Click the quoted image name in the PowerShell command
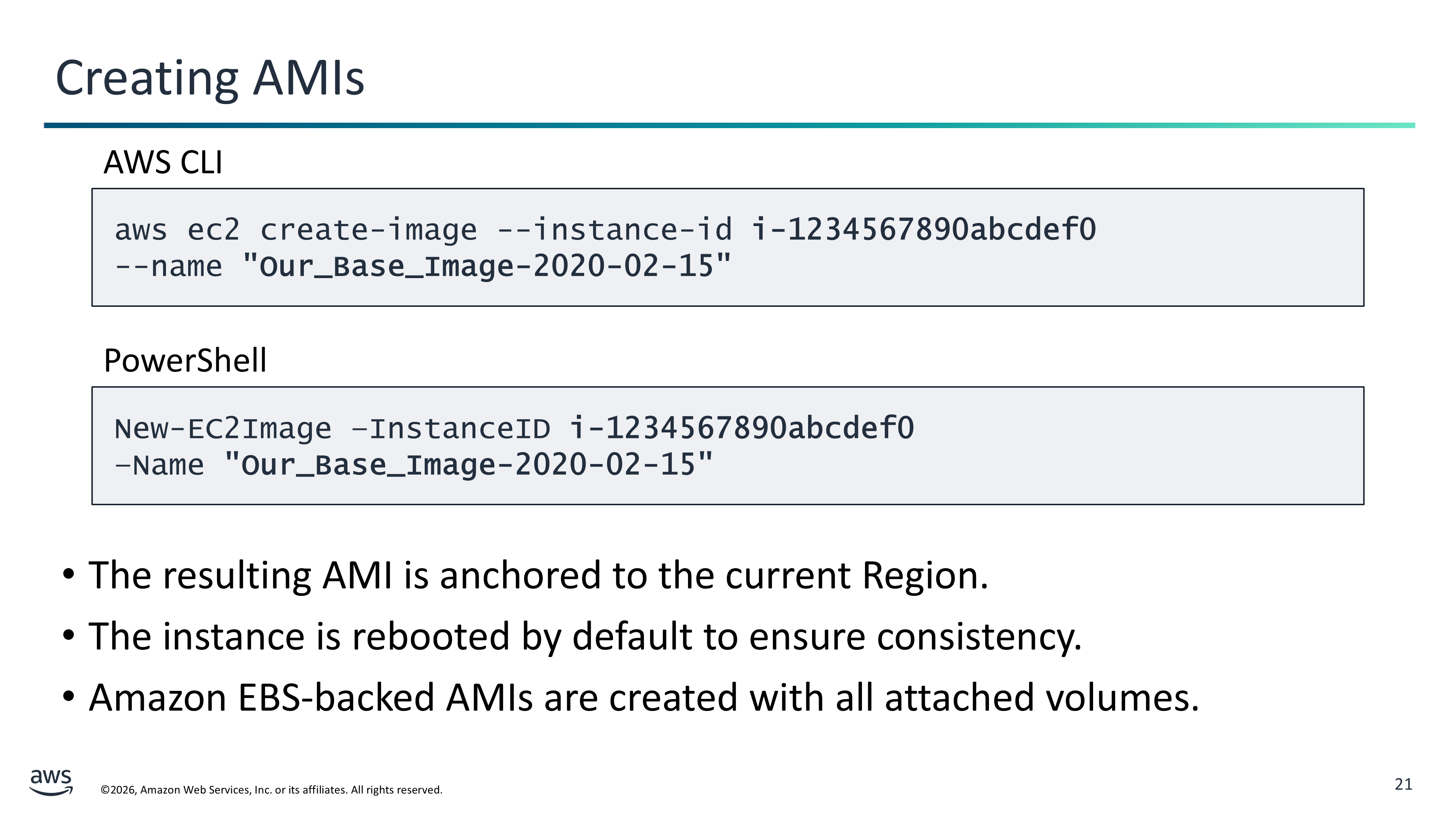 [x=468, y=466]
